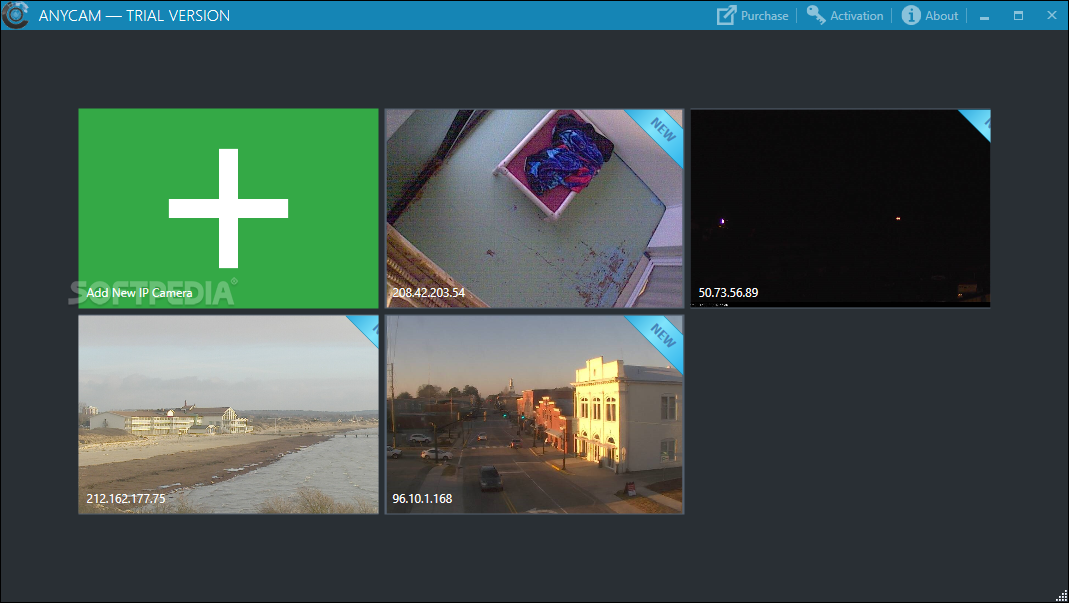Click the NEW ribbon on 208.42.203.54 camera

point(661,131)
